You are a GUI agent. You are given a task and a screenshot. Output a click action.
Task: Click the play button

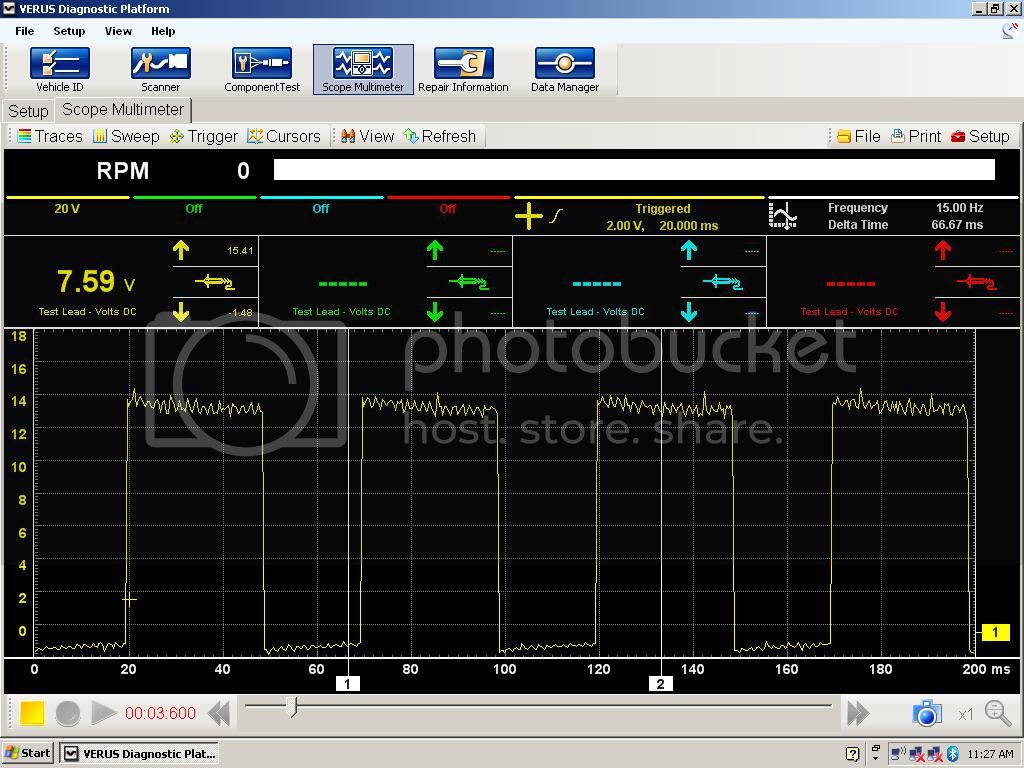(x=103, y=713)
